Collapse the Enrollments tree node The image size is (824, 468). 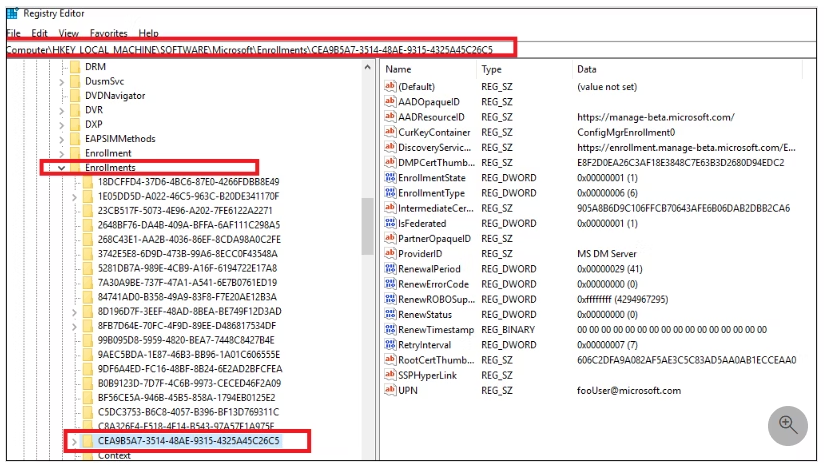point(61,168)
